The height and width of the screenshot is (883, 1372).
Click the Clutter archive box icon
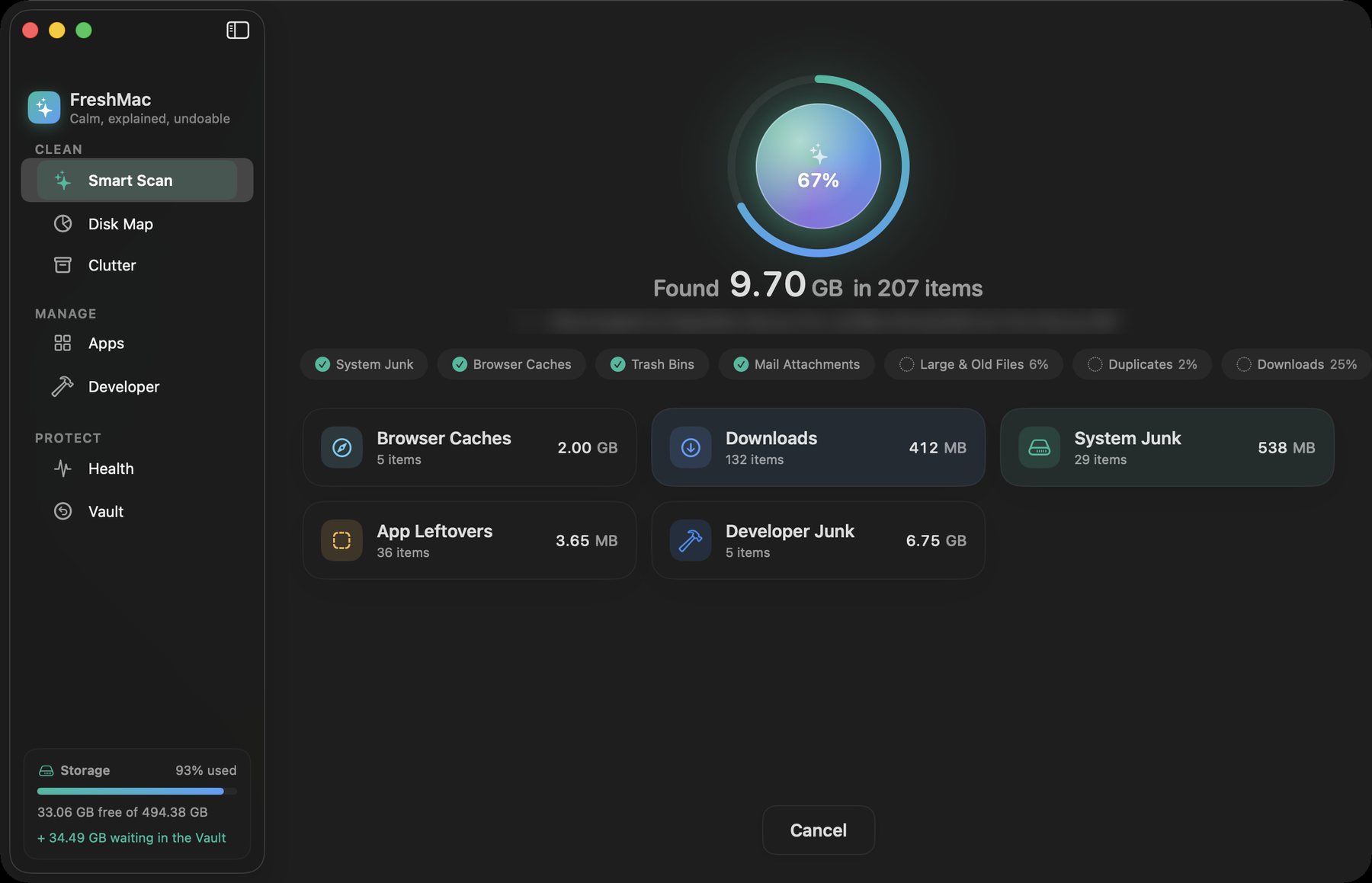[63, 264]
